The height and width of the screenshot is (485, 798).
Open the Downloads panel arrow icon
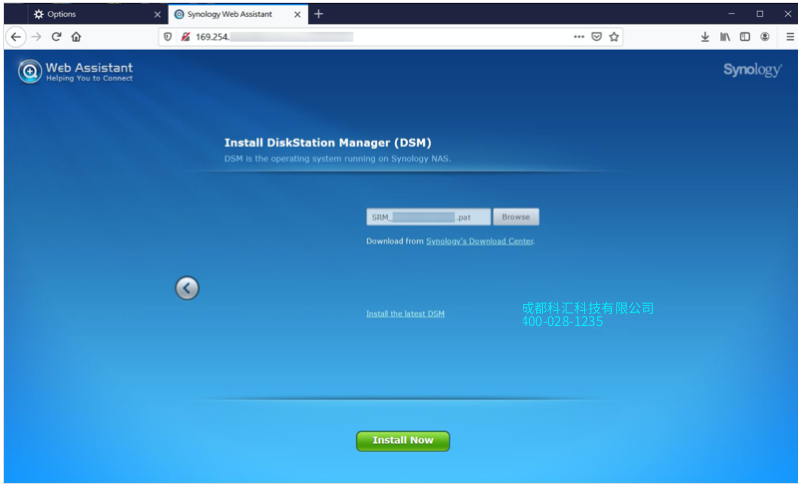(705, 37)
